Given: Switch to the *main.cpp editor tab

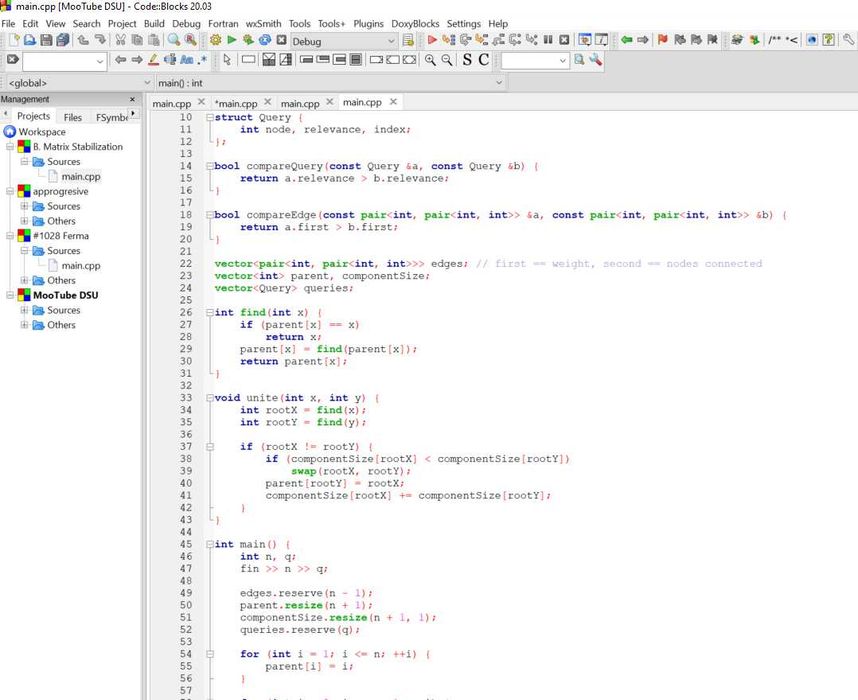Looking at the screenshot, I should click(x=237, y=103).
